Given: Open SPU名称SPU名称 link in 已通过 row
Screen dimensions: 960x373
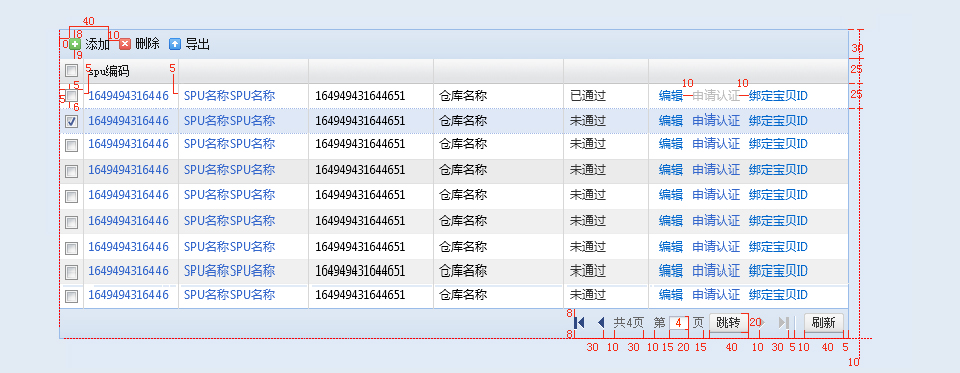Looking at the screenshot, I should click(230, 96).
